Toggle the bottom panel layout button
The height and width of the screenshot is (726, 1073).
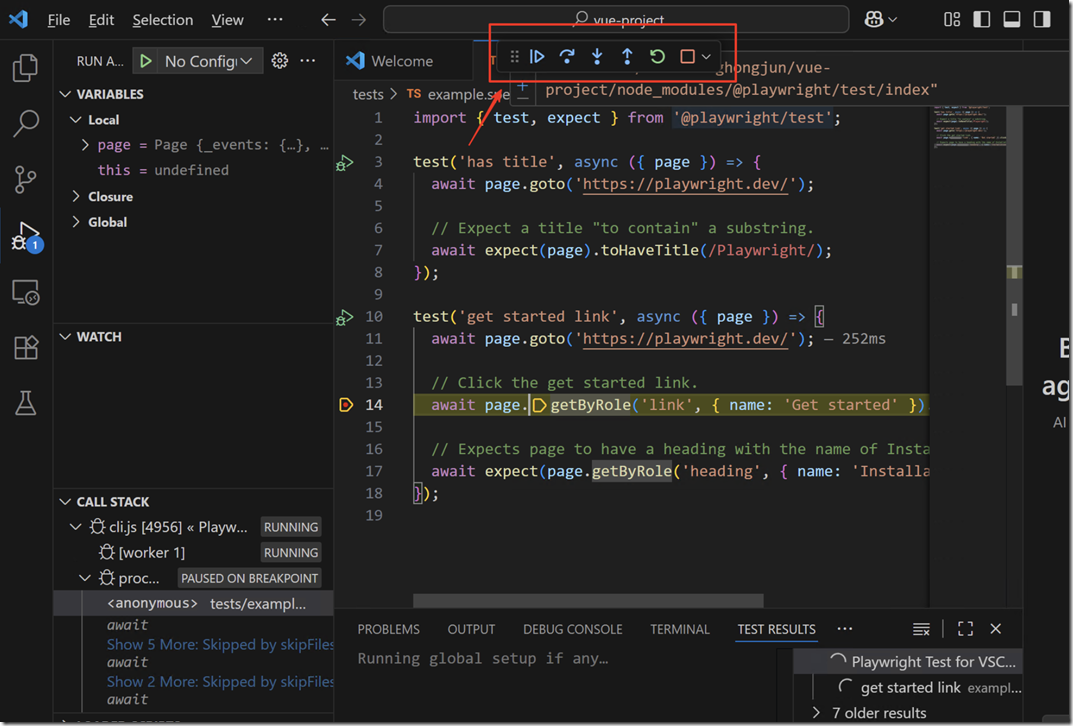tap(1011, 19)
